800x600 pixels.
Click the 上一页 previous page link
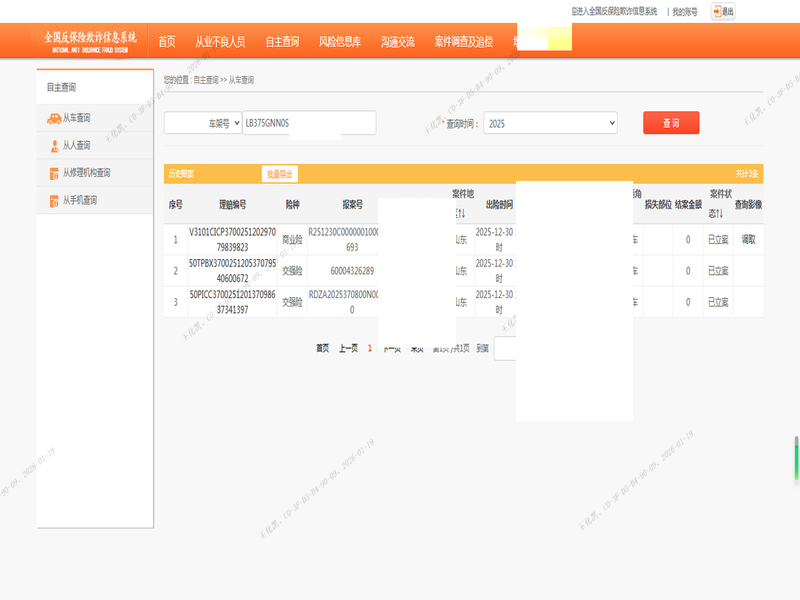[x=348, y=348]
